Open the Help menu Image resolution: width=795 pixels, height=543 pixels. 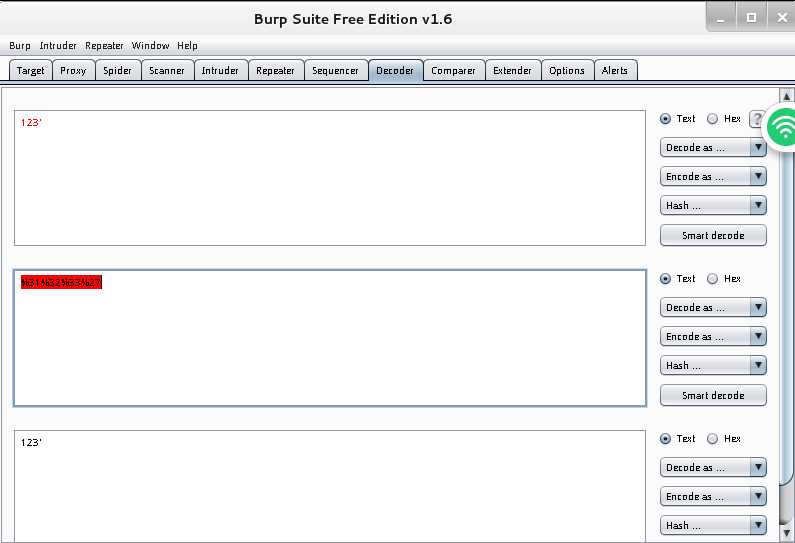pos(187,46)
